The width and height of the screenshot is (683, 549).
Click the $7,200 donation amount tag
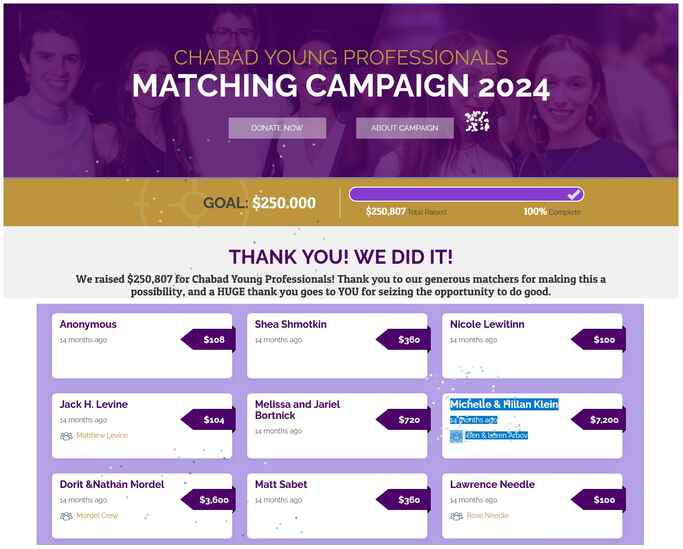(x=602, y=420)
